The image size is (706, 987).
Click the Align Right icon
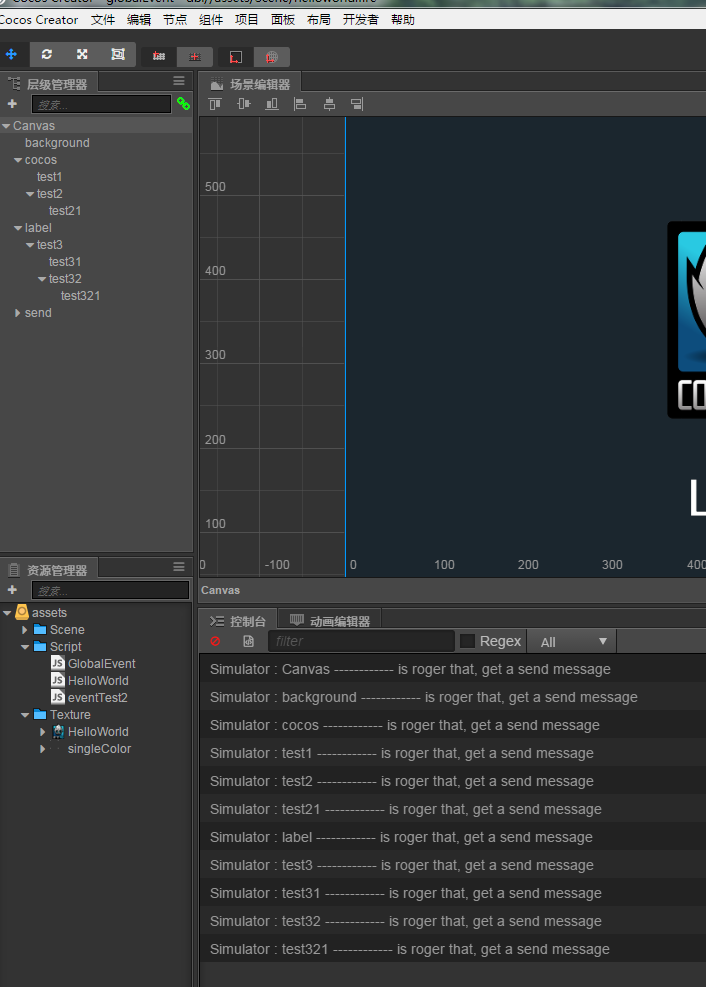click(357, 104)
